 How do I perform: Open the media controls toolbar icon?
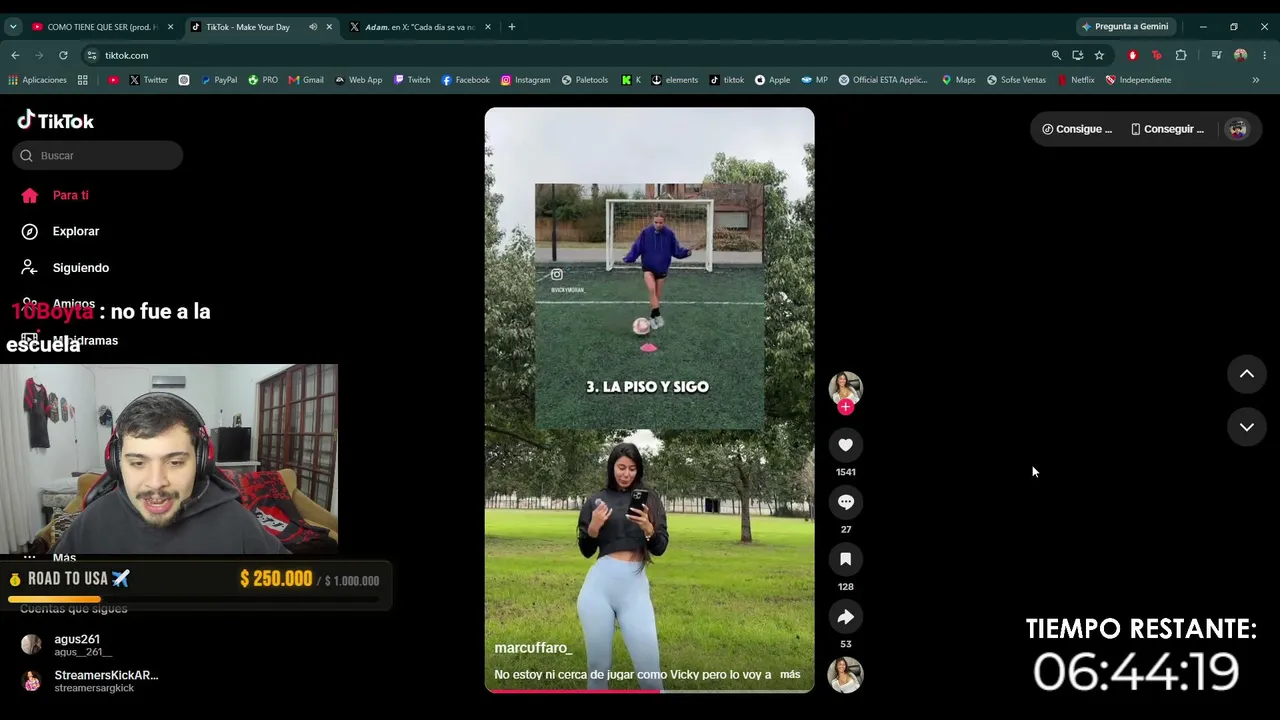[x=1216, y=55]
